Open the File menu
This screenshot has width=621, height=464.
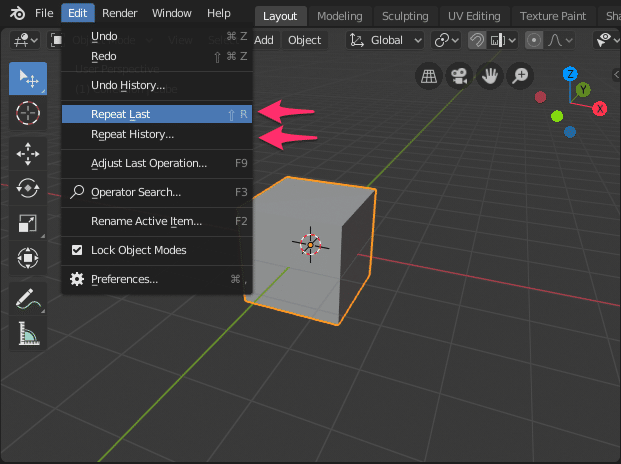click(44, 13)
